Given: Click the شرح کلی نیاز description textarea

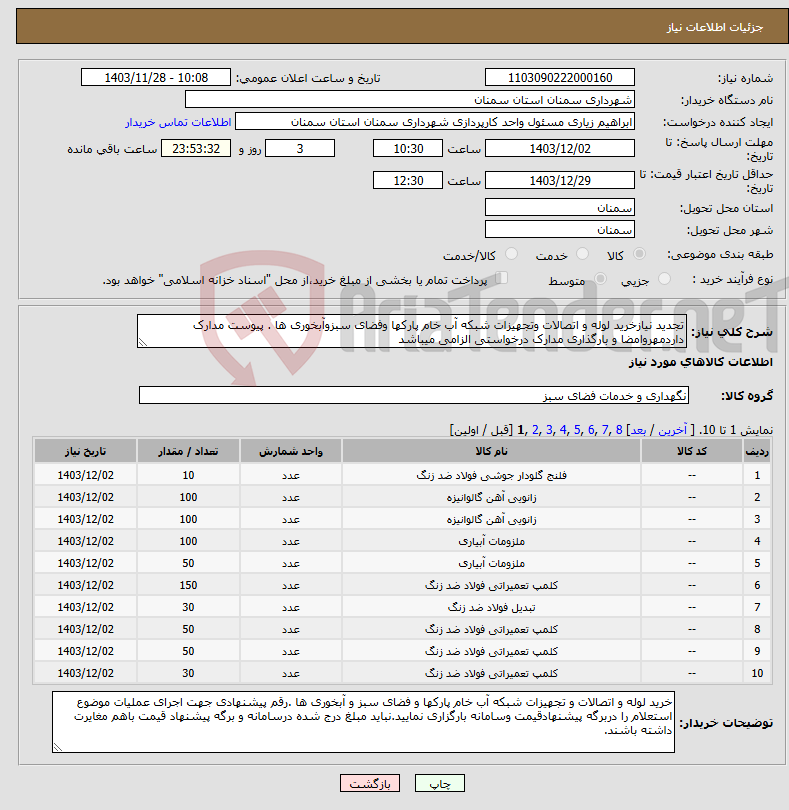Looking at the screenshot, I should (x=412, y=331).
